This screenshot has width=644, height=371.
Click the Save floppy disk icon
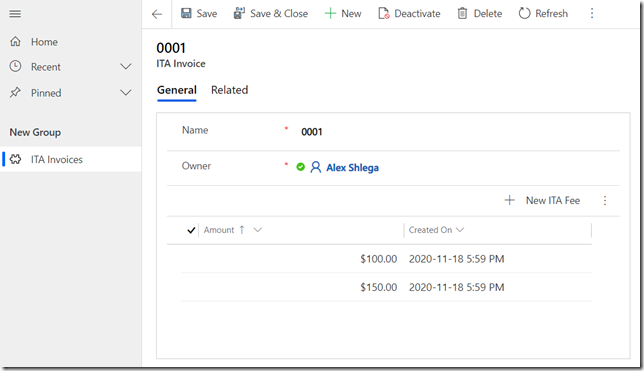186,13
